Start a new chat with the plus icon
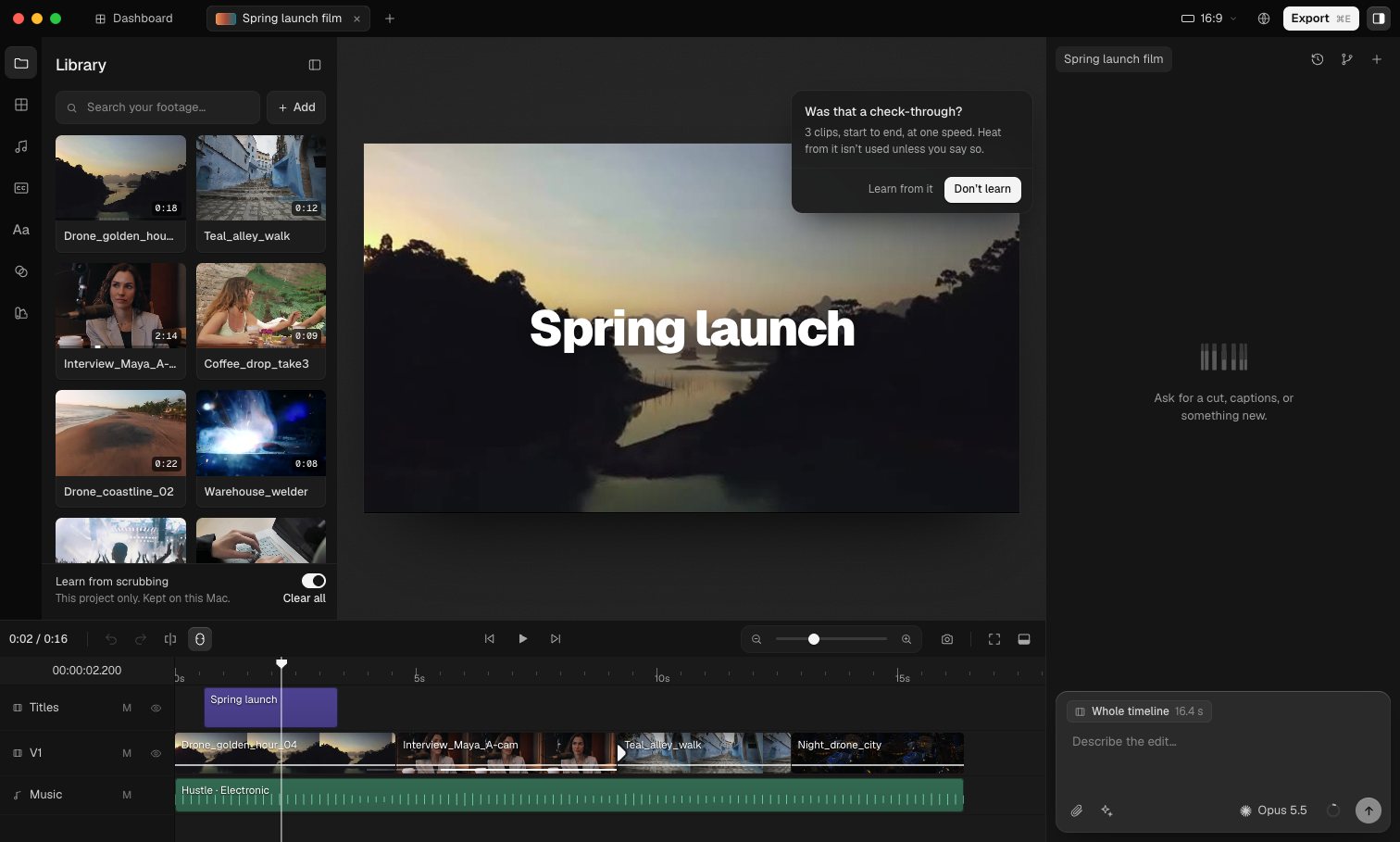The width and height of the screenshot is (1400, 842). tap(1377, 59)
